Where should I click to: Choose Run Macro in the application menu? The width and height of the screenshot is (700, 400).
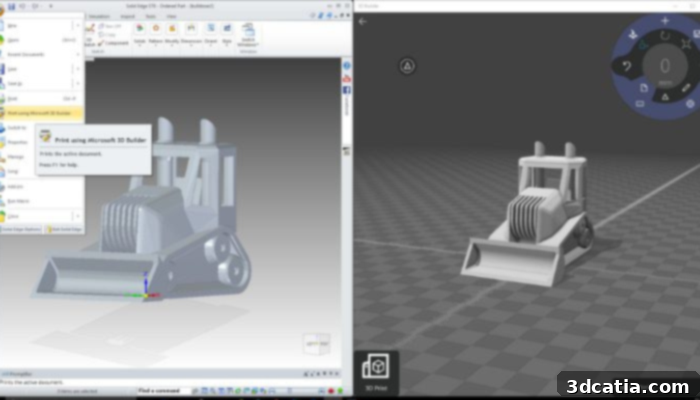42,201
